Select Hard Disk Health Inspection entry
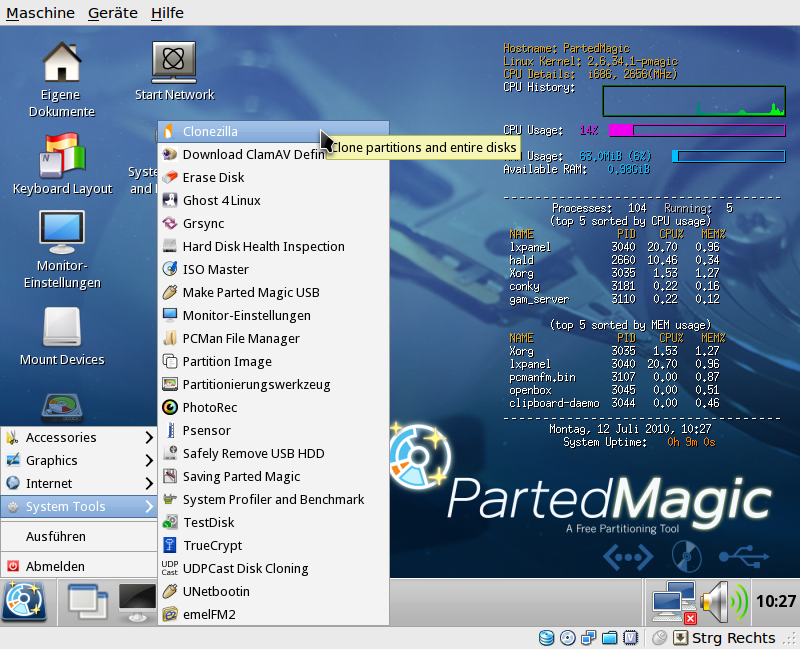This screenshot has height=649, width=800. [263, 246]
